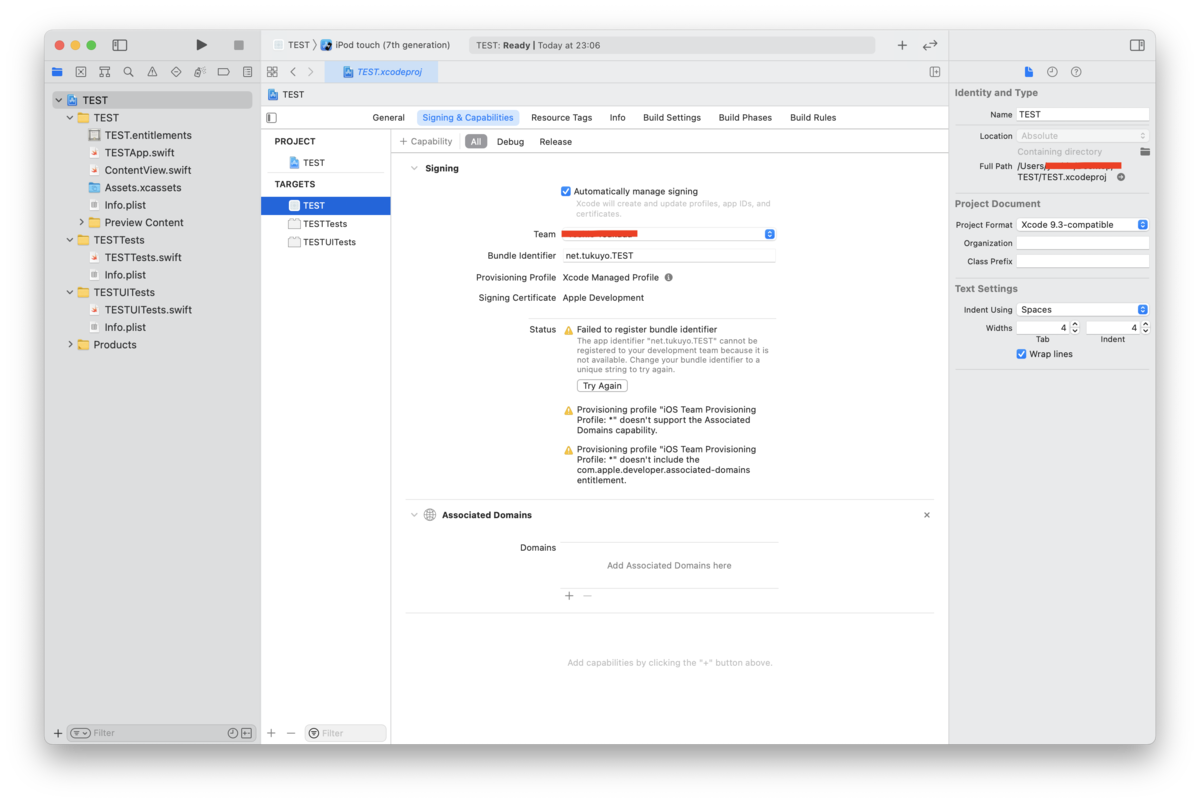Screen dimensions: 1200x803
Task: Edit the Bundle Identifier field
Action: click(x=669, y=256)
